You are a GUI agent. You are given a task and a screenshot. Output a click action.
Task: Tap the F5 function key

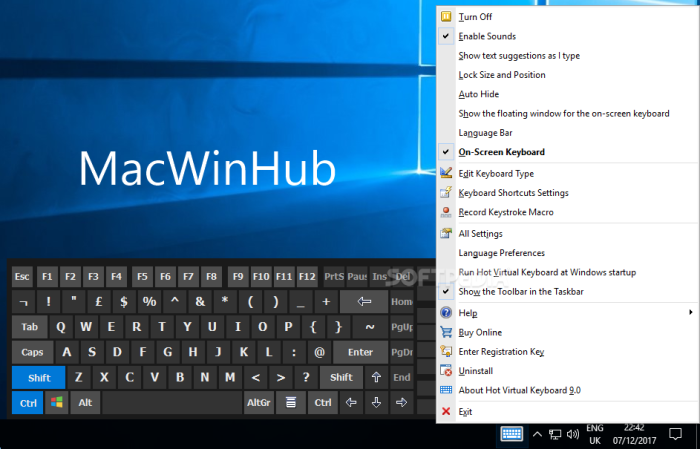click(142, 276)
